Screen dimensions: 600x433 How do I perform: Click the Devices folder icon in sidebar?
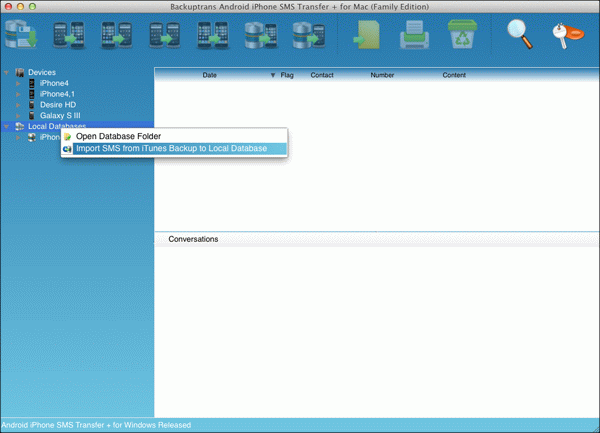click(x=20, y=72)
